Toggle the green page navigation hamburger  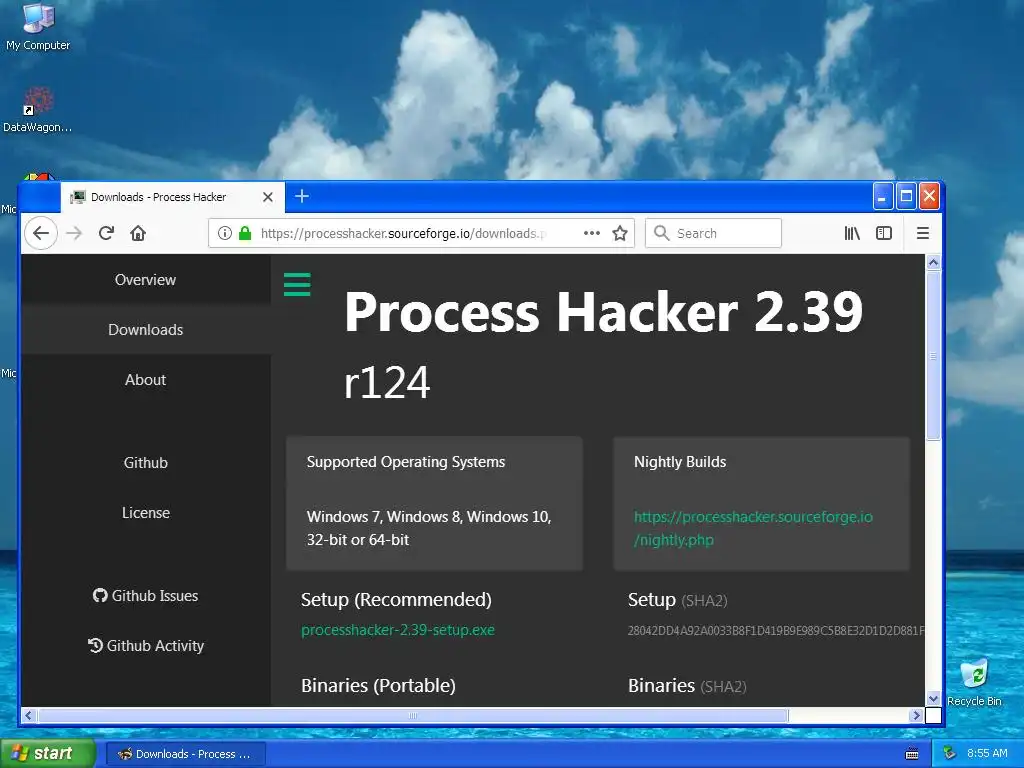[x=297, y=285]
